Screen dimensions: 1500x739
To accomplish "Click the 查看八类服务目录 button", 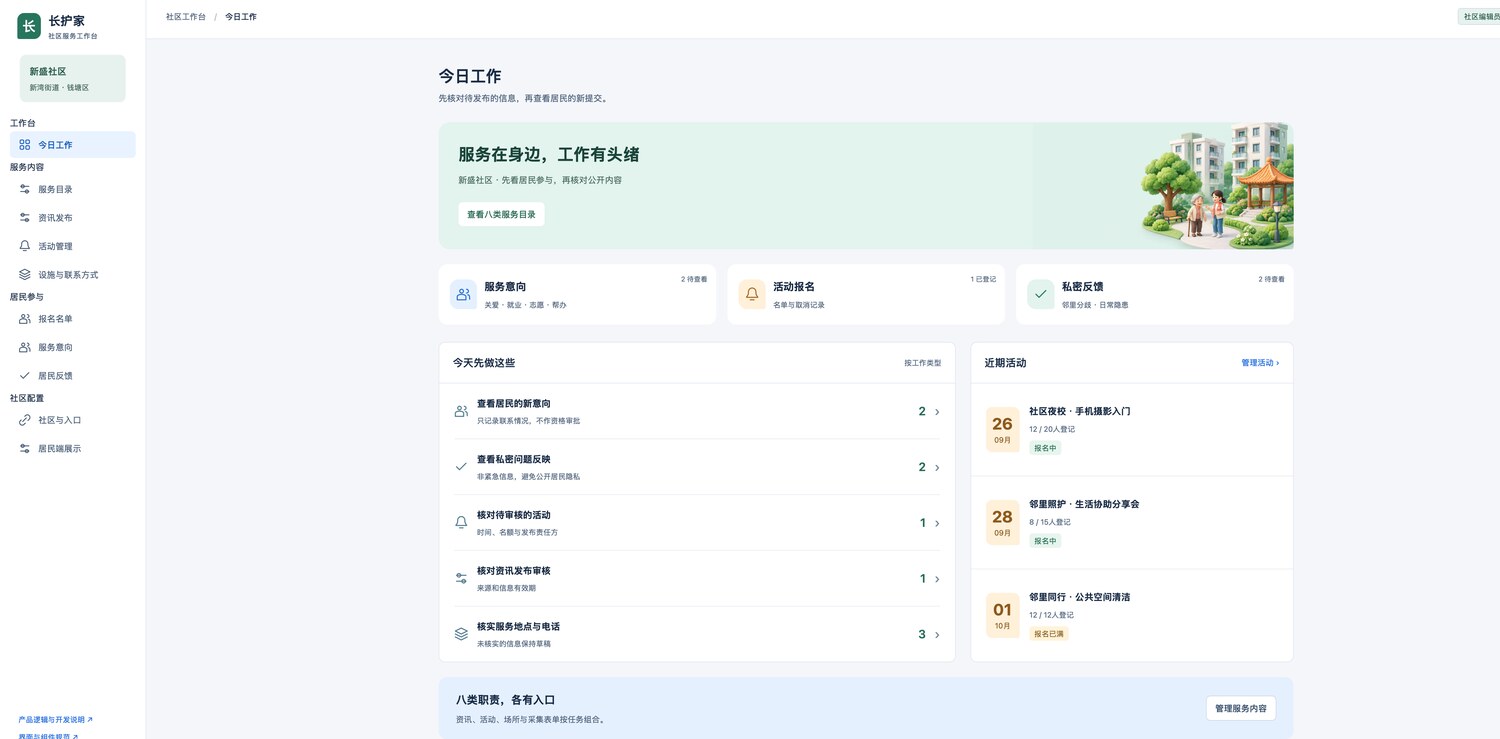I will (501, 214).
